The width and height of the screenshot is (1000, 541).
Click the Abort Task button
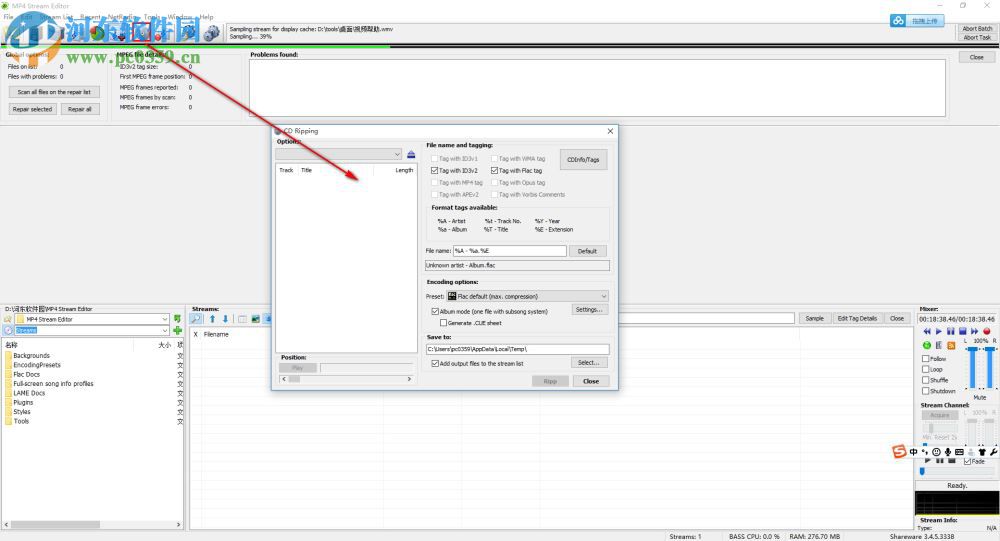[x=977, y=37]
